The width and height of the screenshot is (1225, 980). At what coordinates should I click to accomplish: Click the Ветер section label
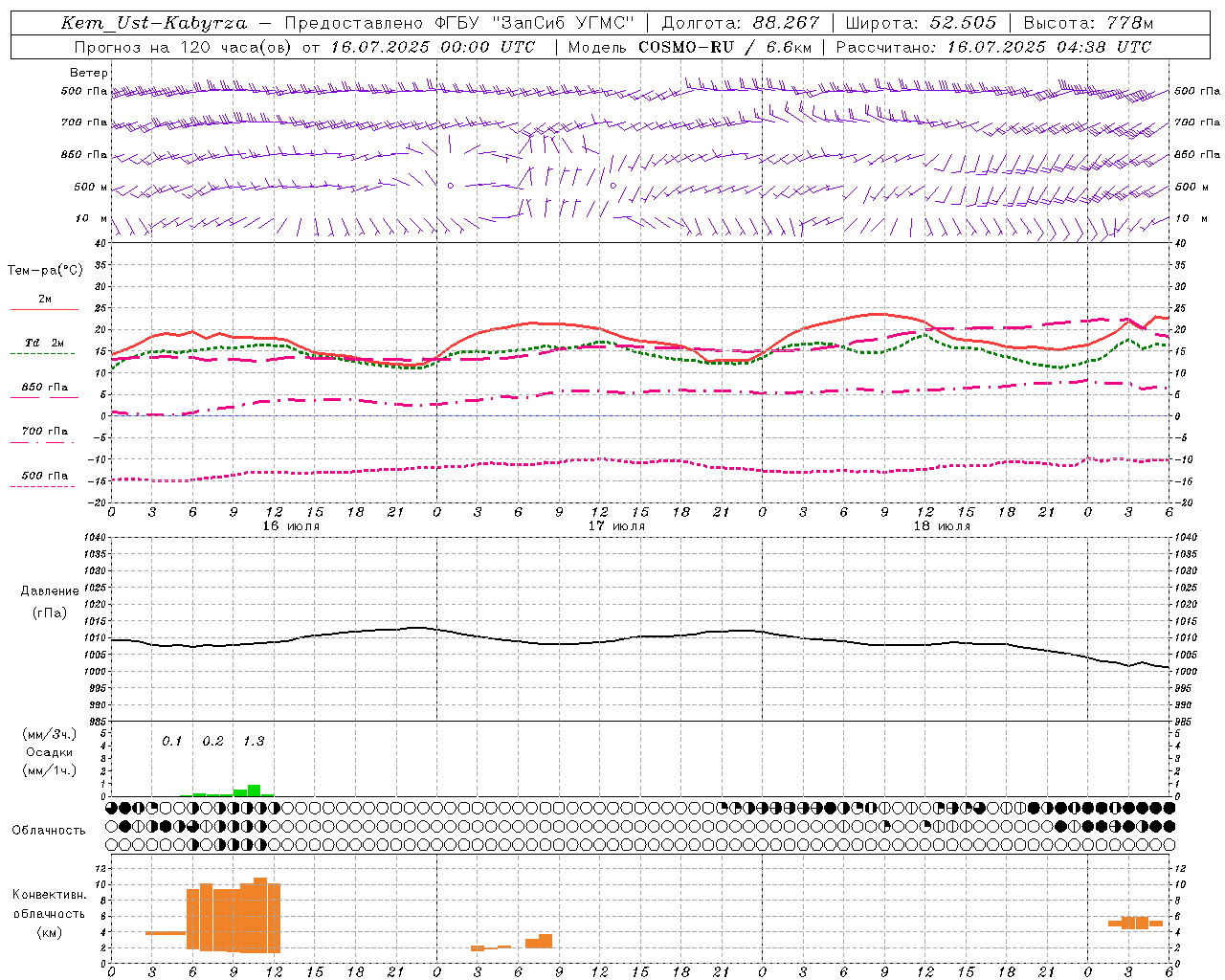coord(89,73)
